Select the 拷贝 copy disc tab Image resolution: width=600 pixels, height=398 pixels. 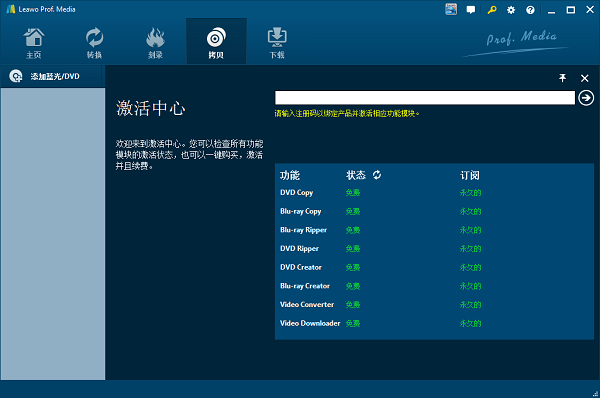[x=216, y=42]
